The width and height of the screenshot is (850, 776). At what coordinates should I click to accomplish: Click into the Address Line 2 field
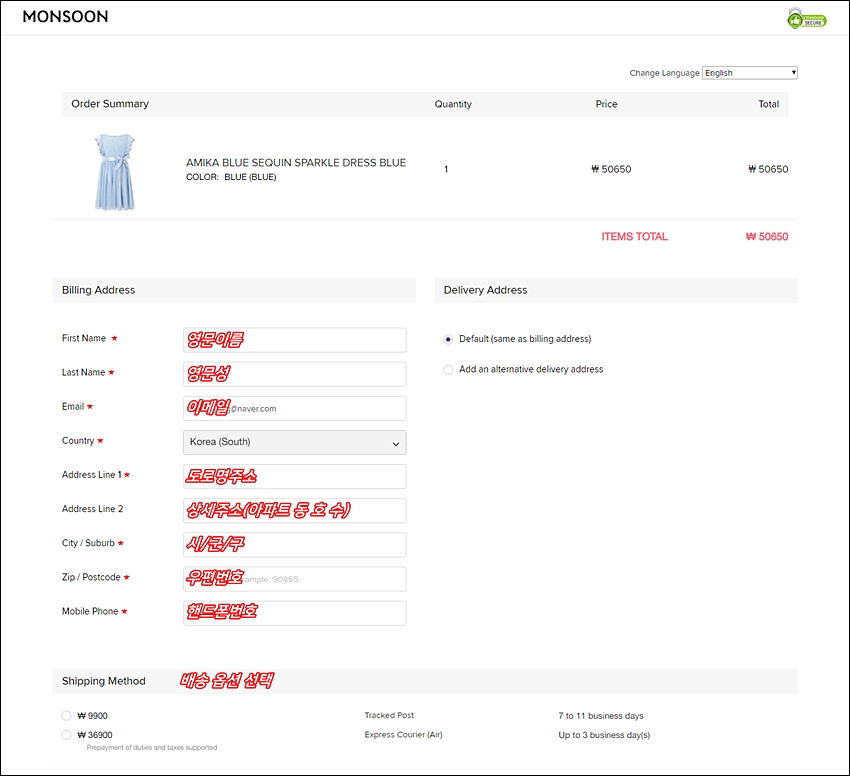coord(295,511)
